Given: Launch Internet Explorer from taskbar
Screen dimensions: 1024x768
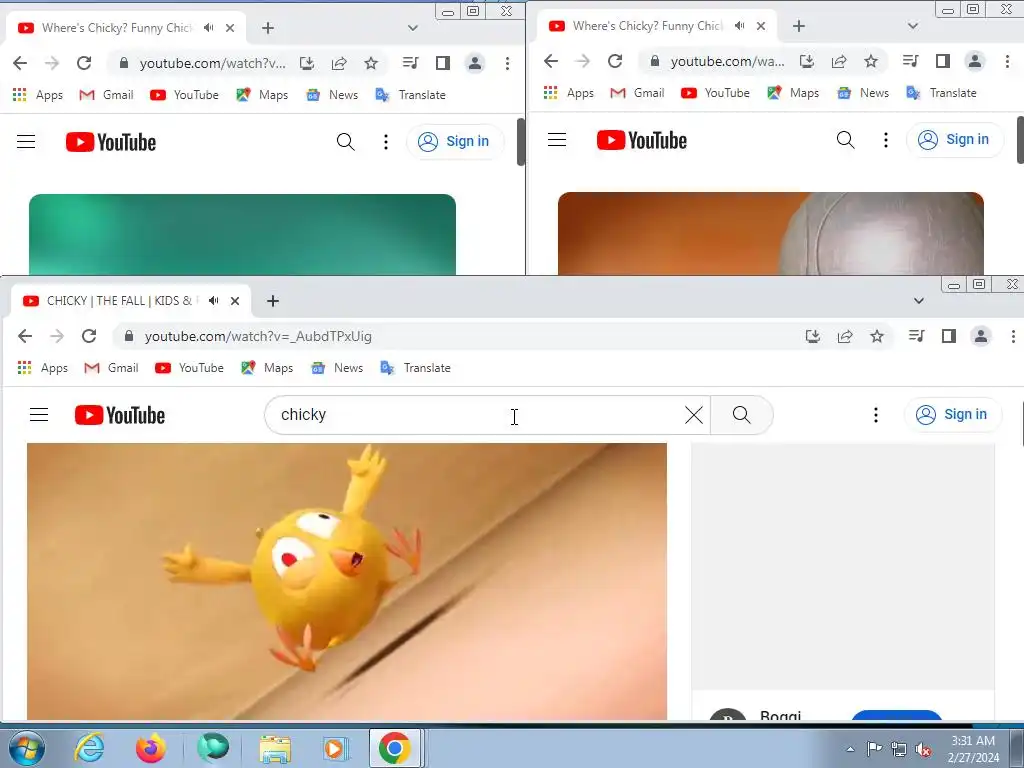Looking at the screenshot, I should coord(89,748).
